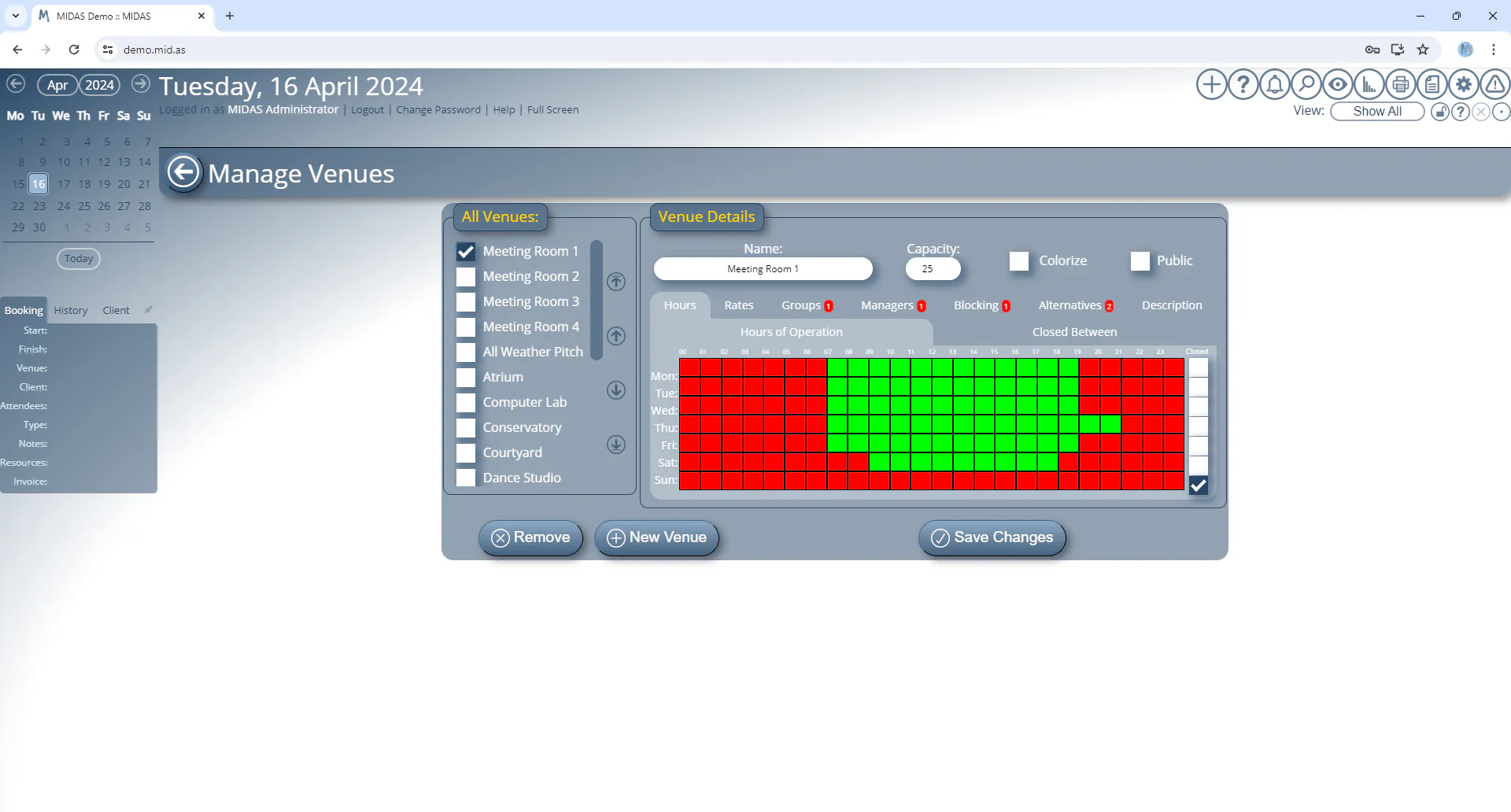Open the Alternatives tab
The width and height of the screenshot is (1511, 812).
[x=1076, y=305]
